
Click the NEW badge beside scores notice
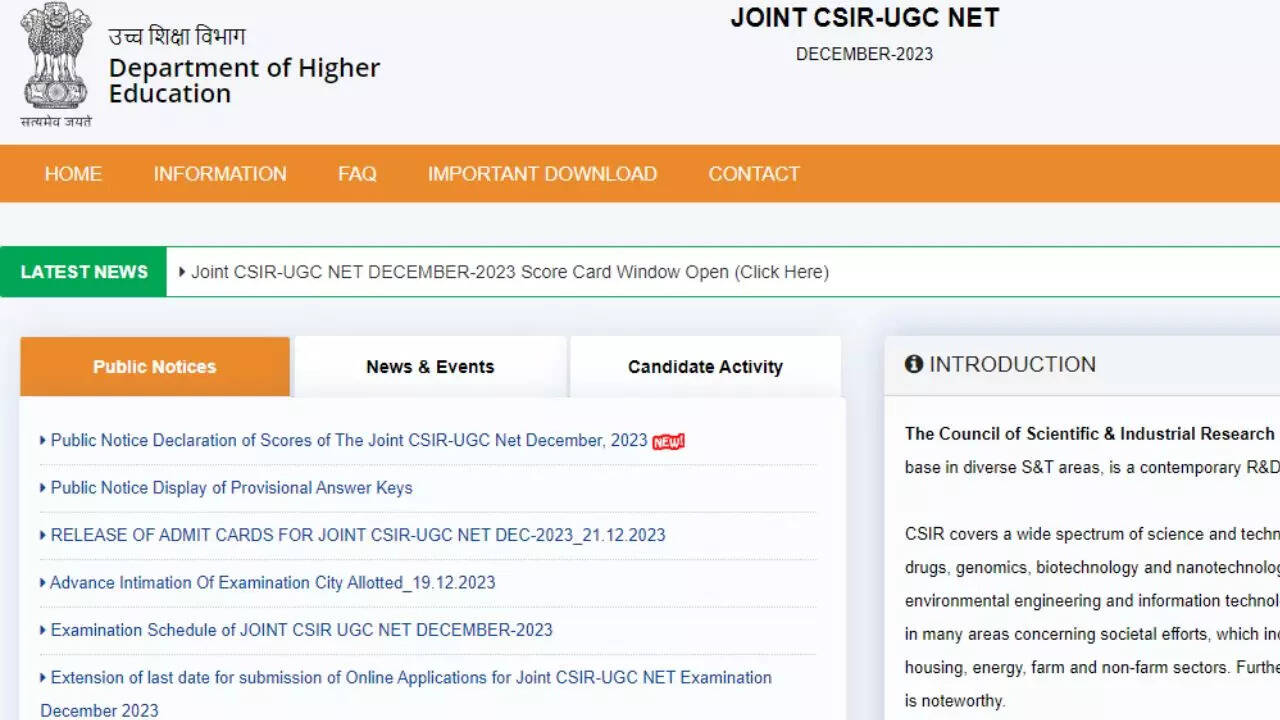point(668,442)
